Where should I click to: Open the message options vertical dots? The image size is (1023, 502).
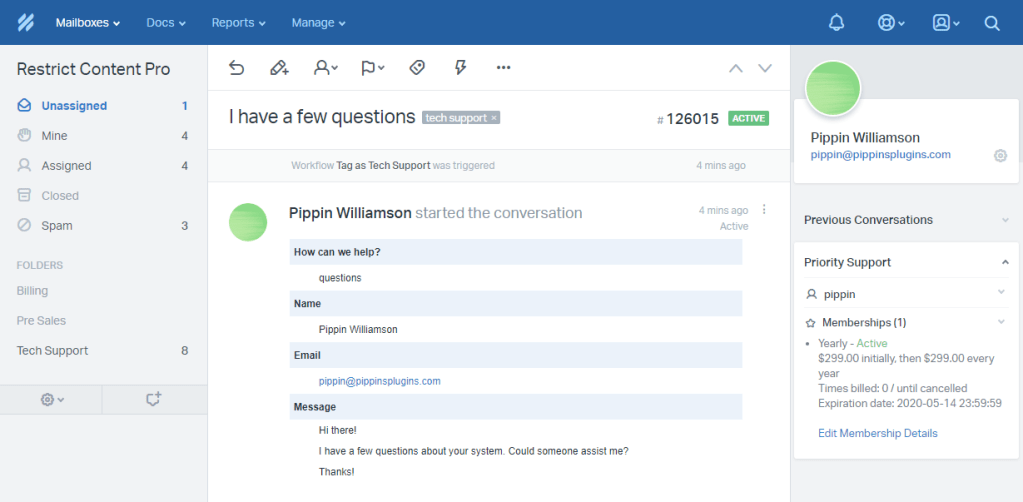click(x=764, y=210)
